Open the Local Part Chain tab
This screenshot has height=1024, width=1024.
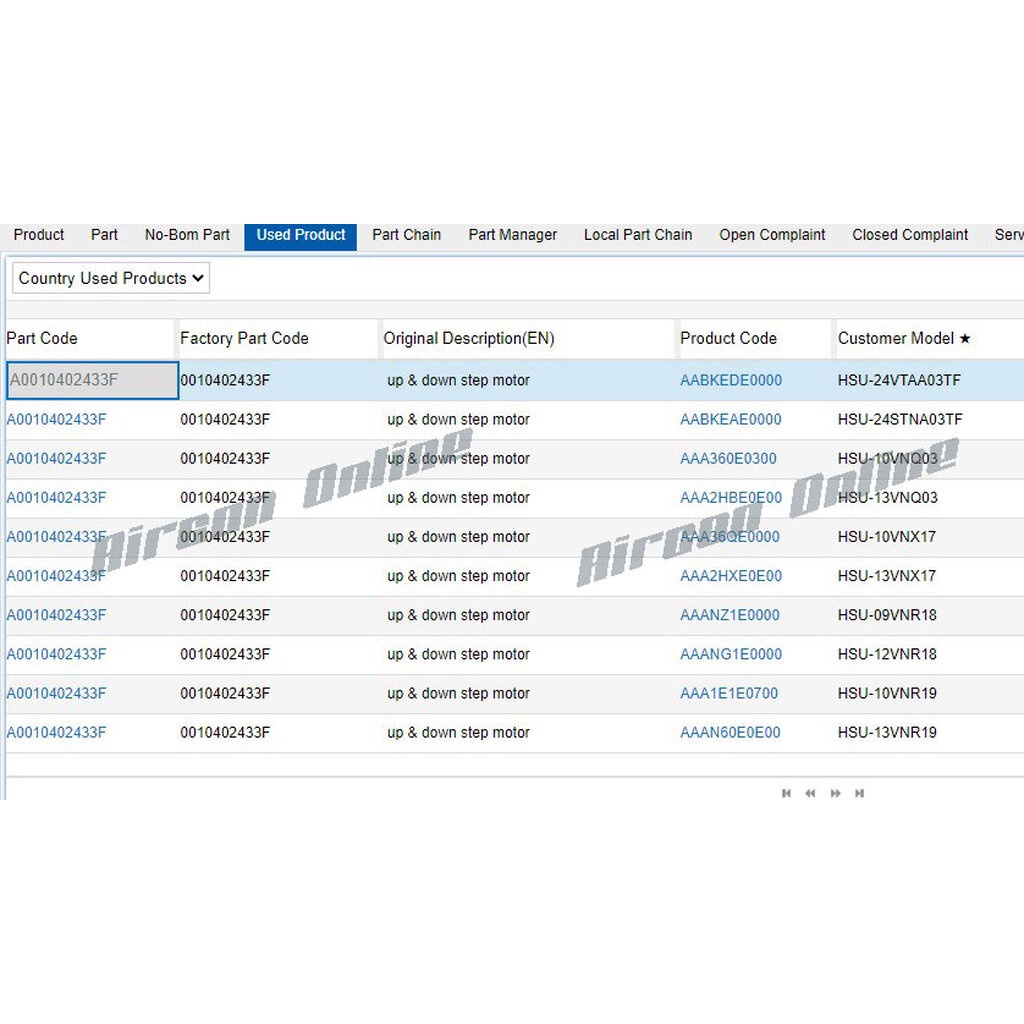(638, 235)
